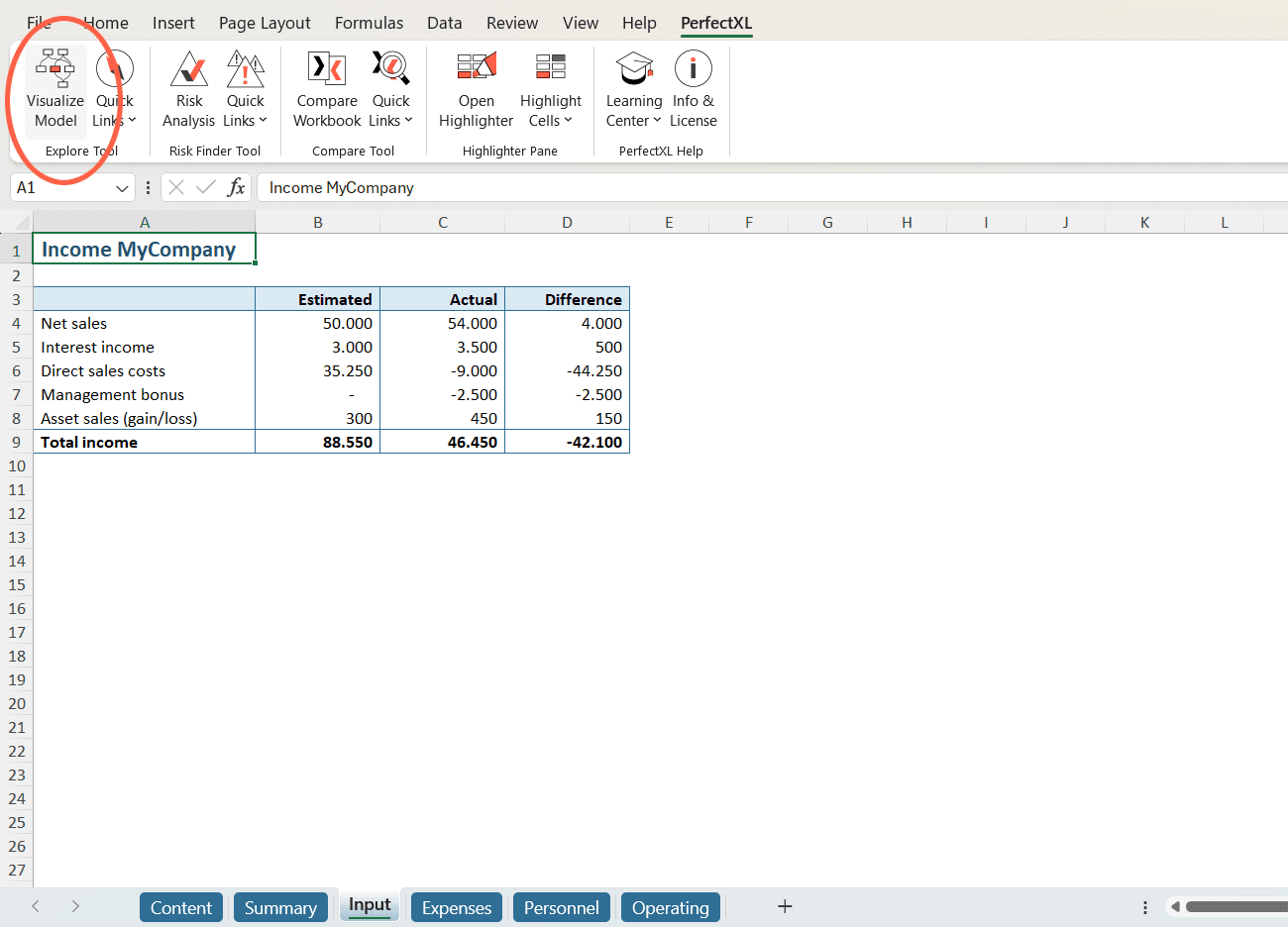Click the horizontal scrollbar left arrow

(x=1175, y=906)
